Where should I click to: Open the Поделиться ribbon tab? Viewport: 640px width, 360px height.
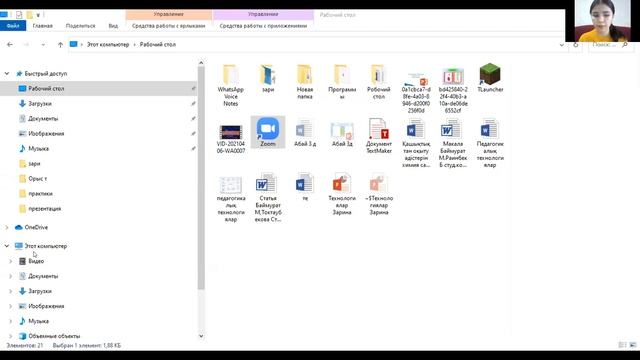point(80,26)
